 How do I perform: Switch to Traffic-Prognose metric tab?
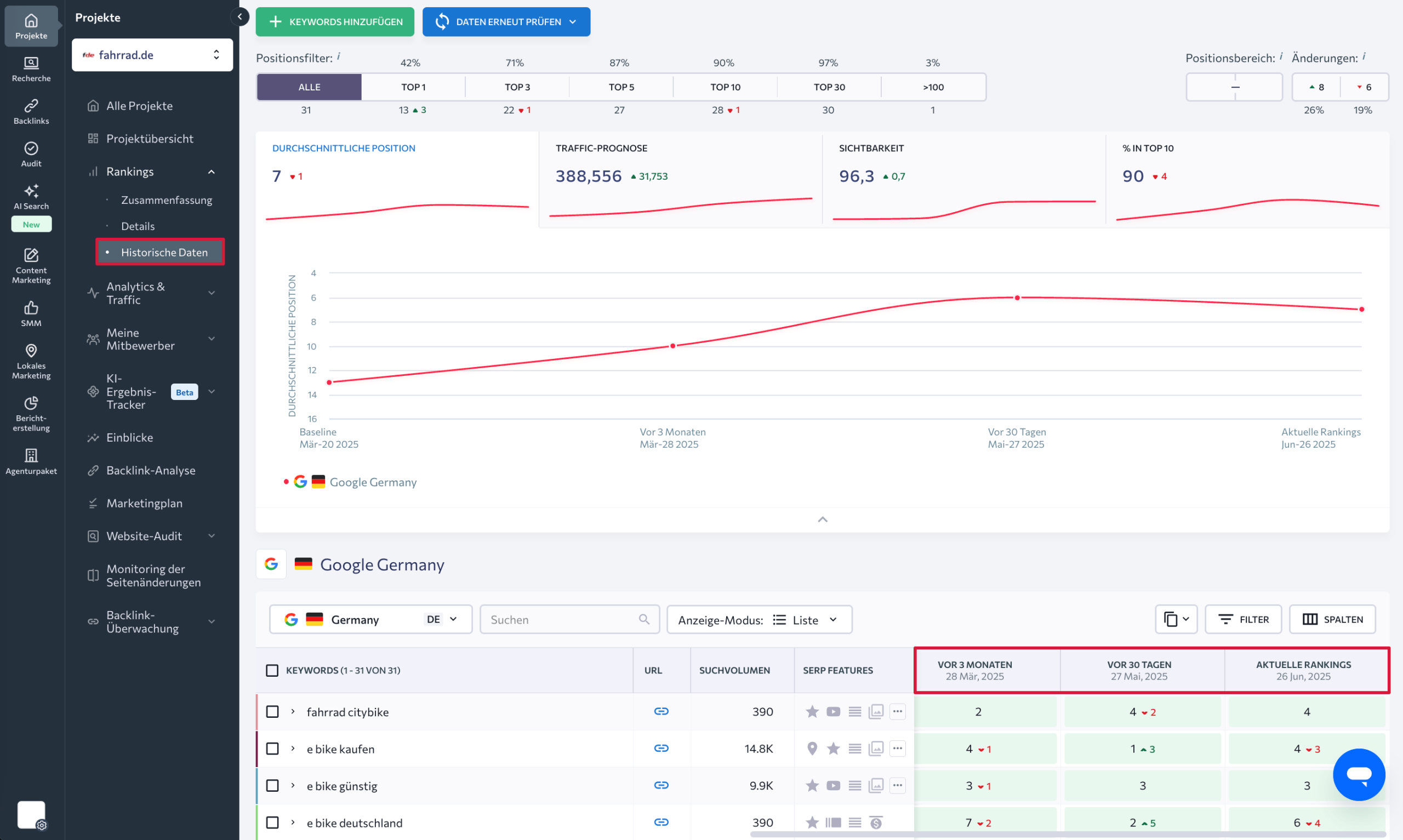coord(680,179)
